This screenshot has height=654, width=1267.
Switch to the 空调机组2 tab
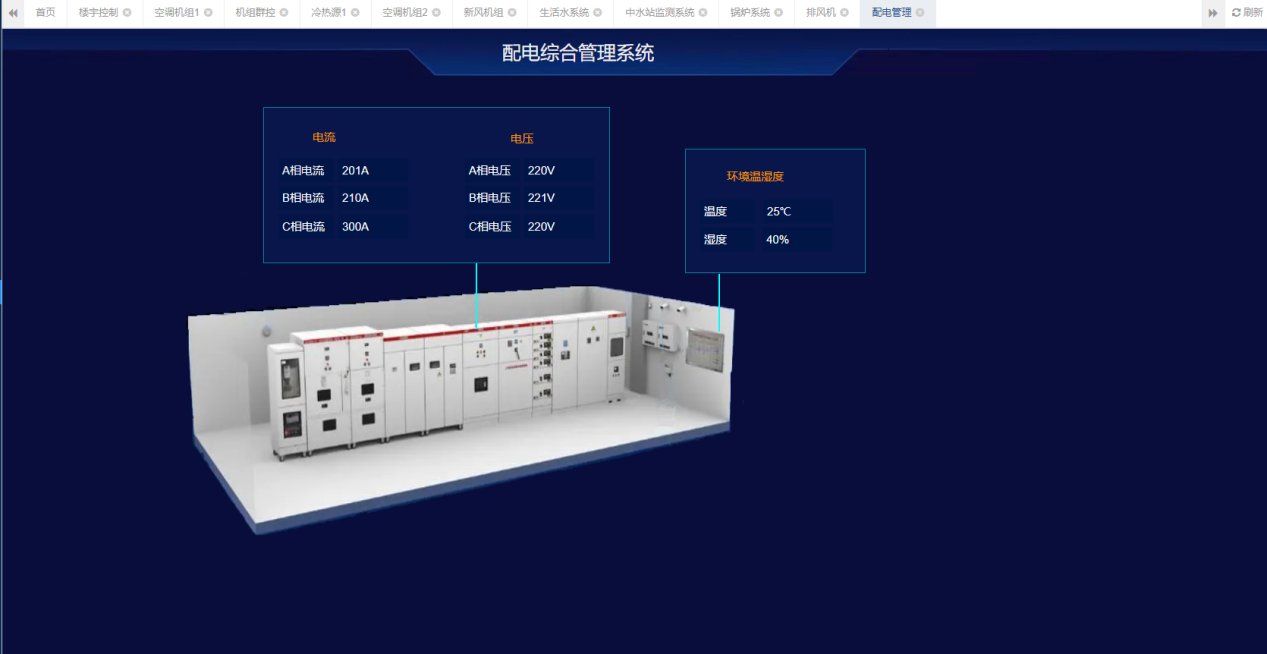coord(404,13)
